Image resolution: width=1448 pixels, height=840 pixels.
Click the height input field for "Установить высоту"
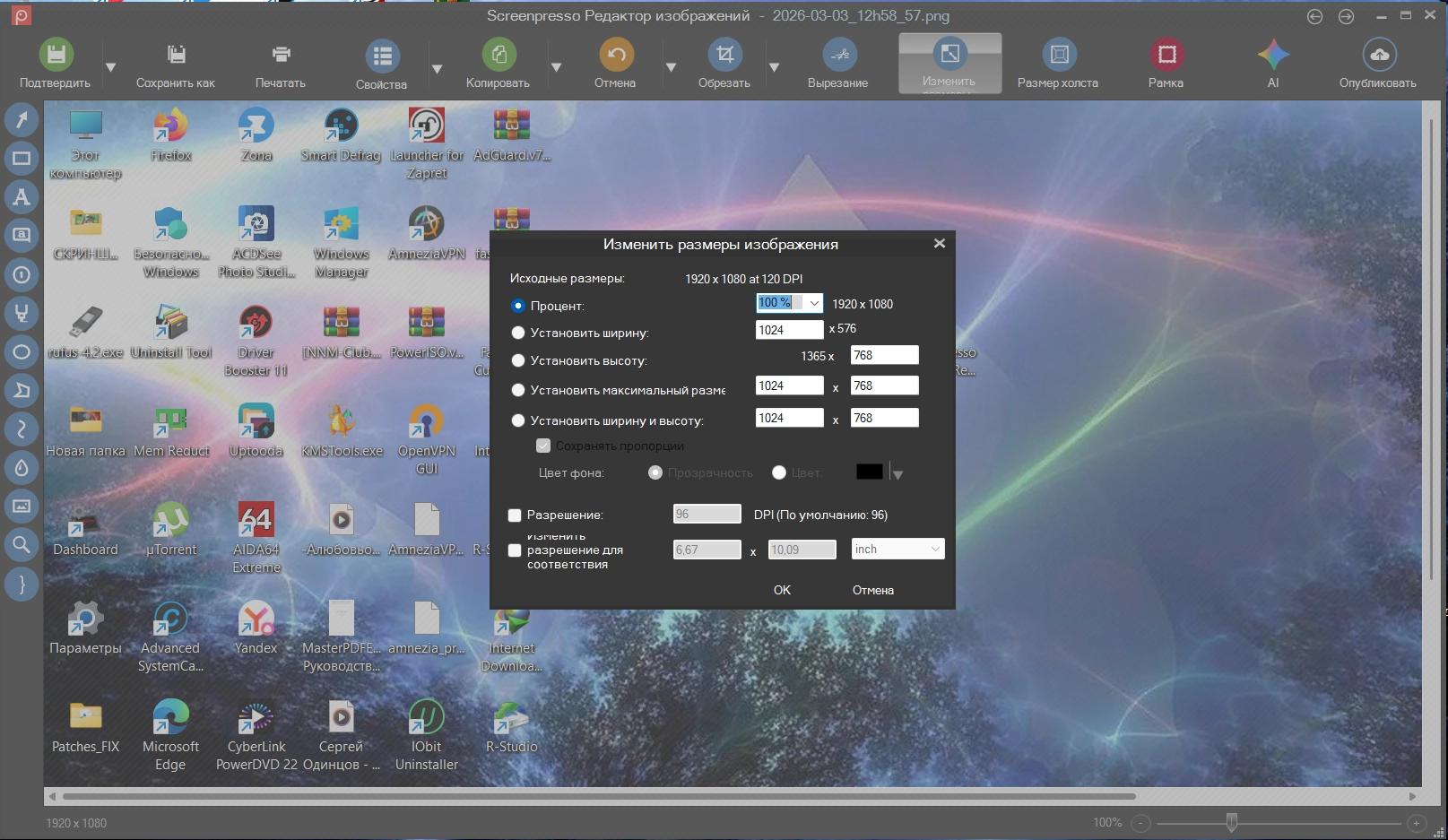[x=884, y=356]
